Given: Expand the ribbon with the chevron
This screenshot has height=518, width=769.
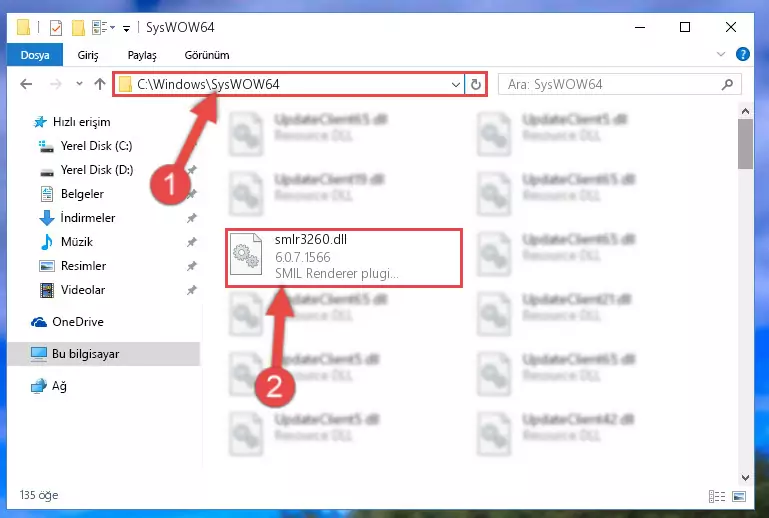Looking at the screenshot, I should point(720,54).
